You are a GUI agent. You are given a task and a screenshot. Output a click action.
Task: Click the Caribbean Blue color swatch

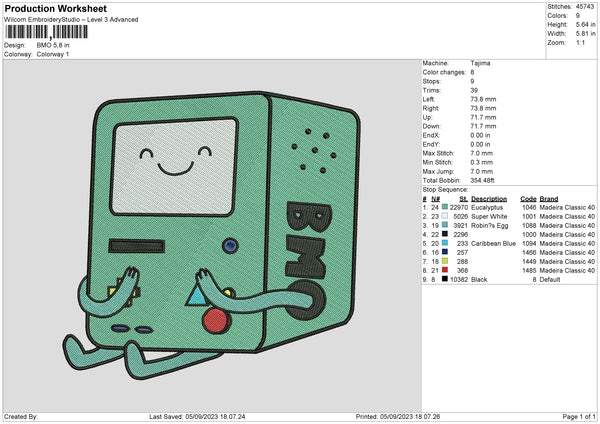click(x=445, y=243)
